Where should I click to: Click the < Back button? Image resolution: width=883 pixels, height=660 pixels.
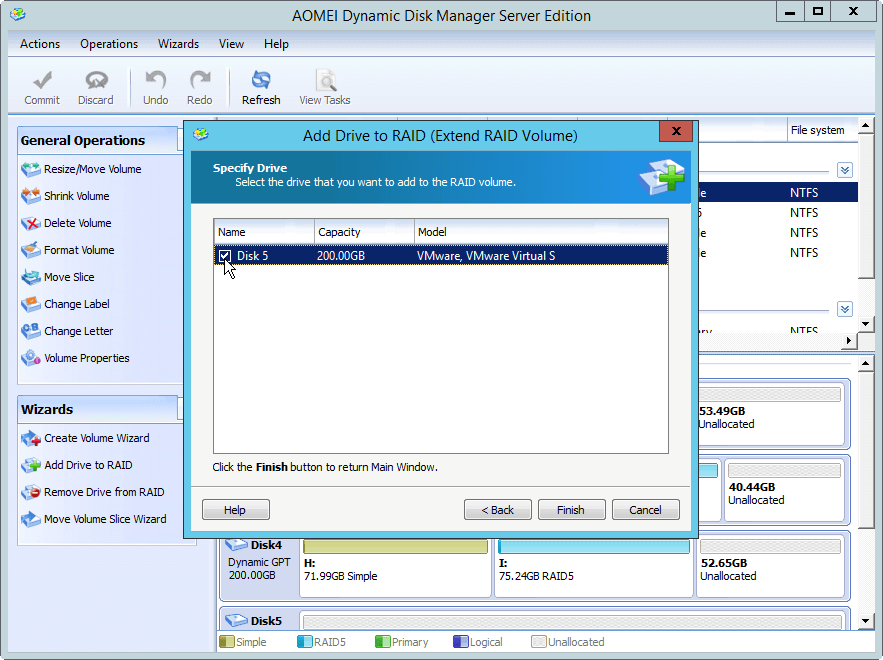tap(497, 510)
